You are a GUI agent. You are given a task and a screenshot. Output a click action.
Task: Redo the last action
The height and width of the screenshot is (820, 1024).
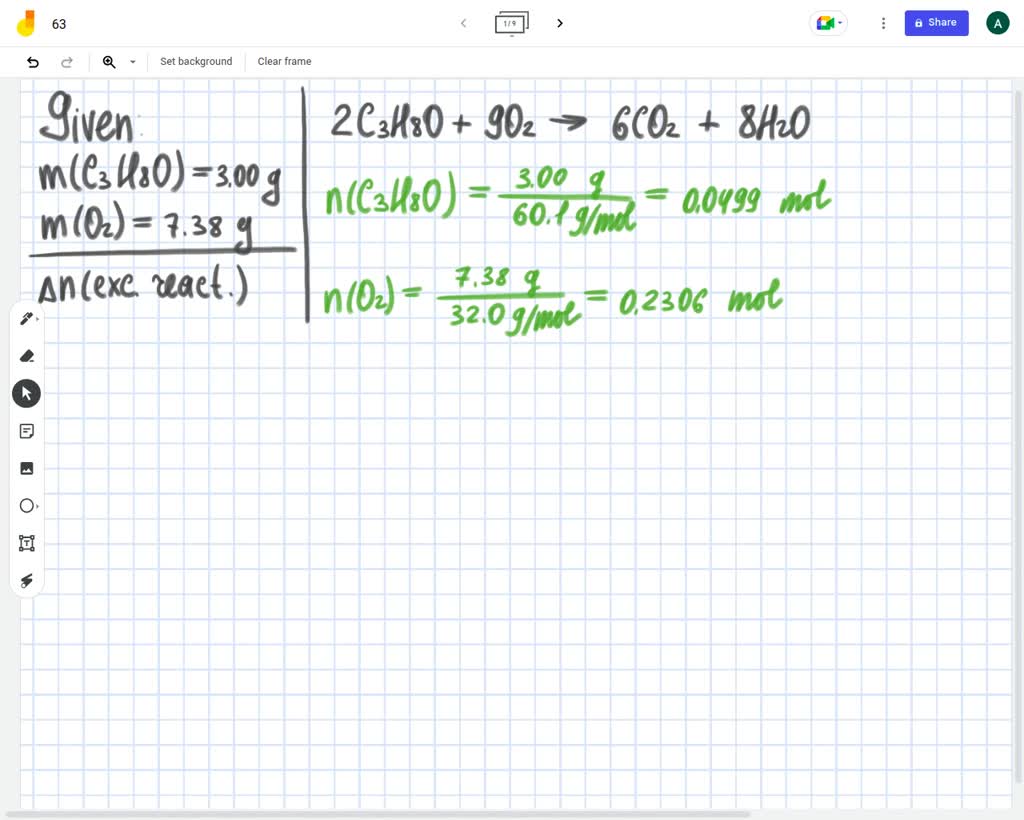pos(67,62)
